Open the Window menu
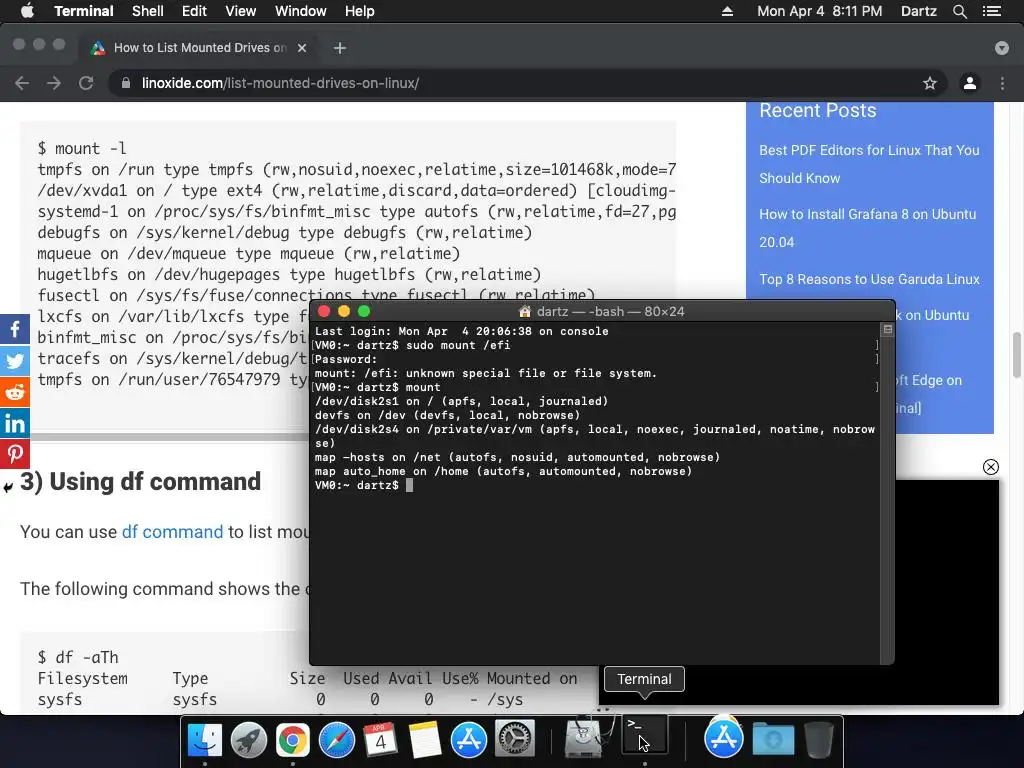The height and width of the screenshot is (768, 1024). (300, 11)
